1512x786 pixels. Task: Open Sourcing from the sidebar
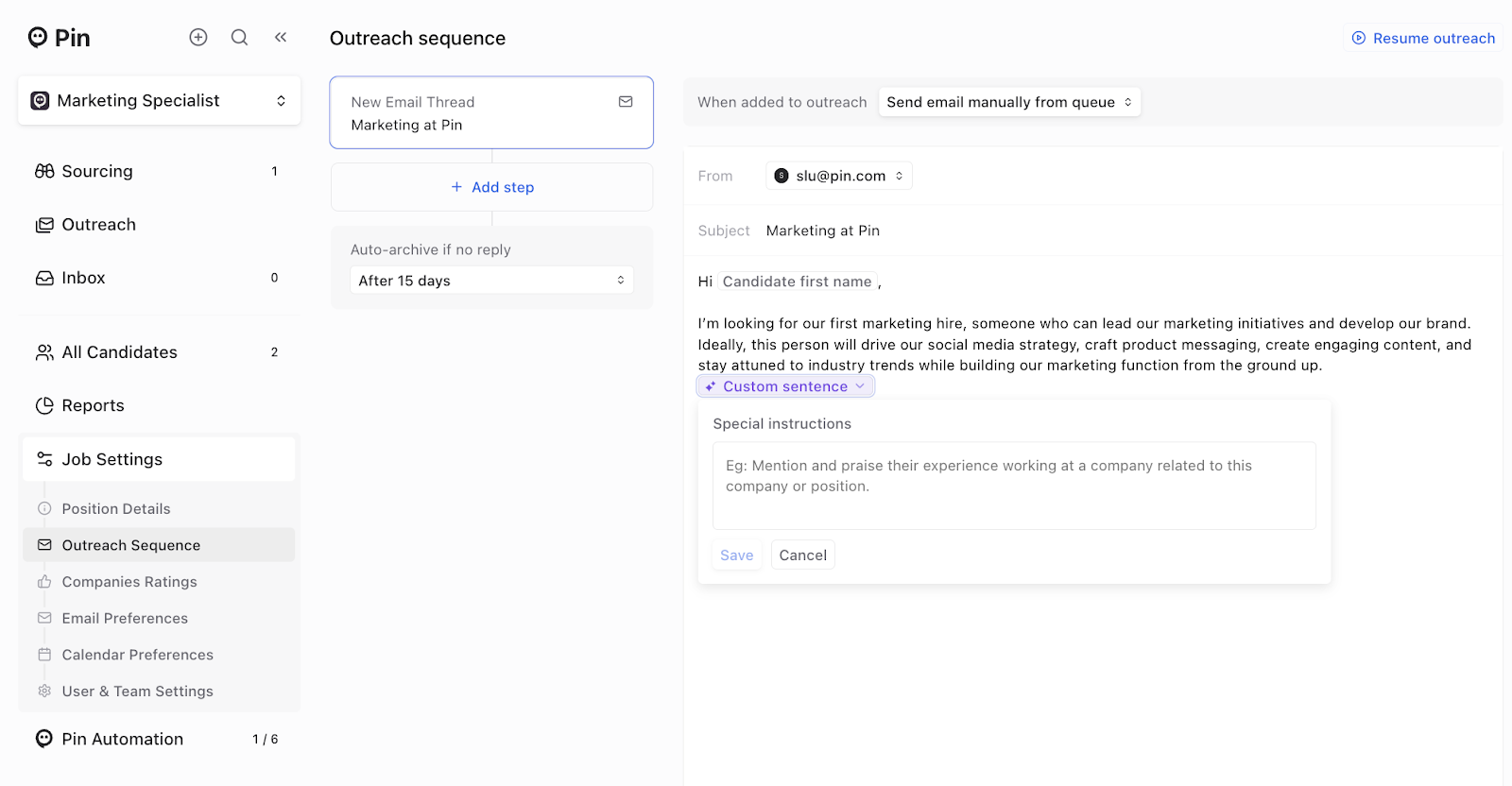pos(97,171)
